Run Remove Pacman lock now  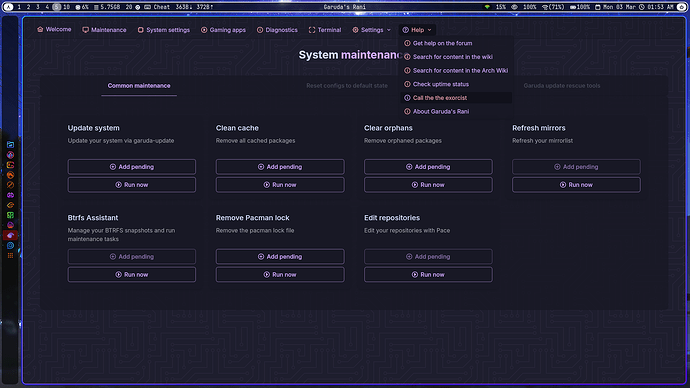[x=280, y=275]
